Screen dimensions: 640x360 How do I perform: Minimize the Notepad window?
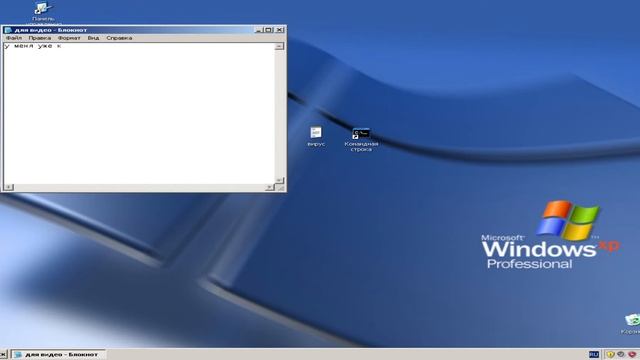point(259,30)
